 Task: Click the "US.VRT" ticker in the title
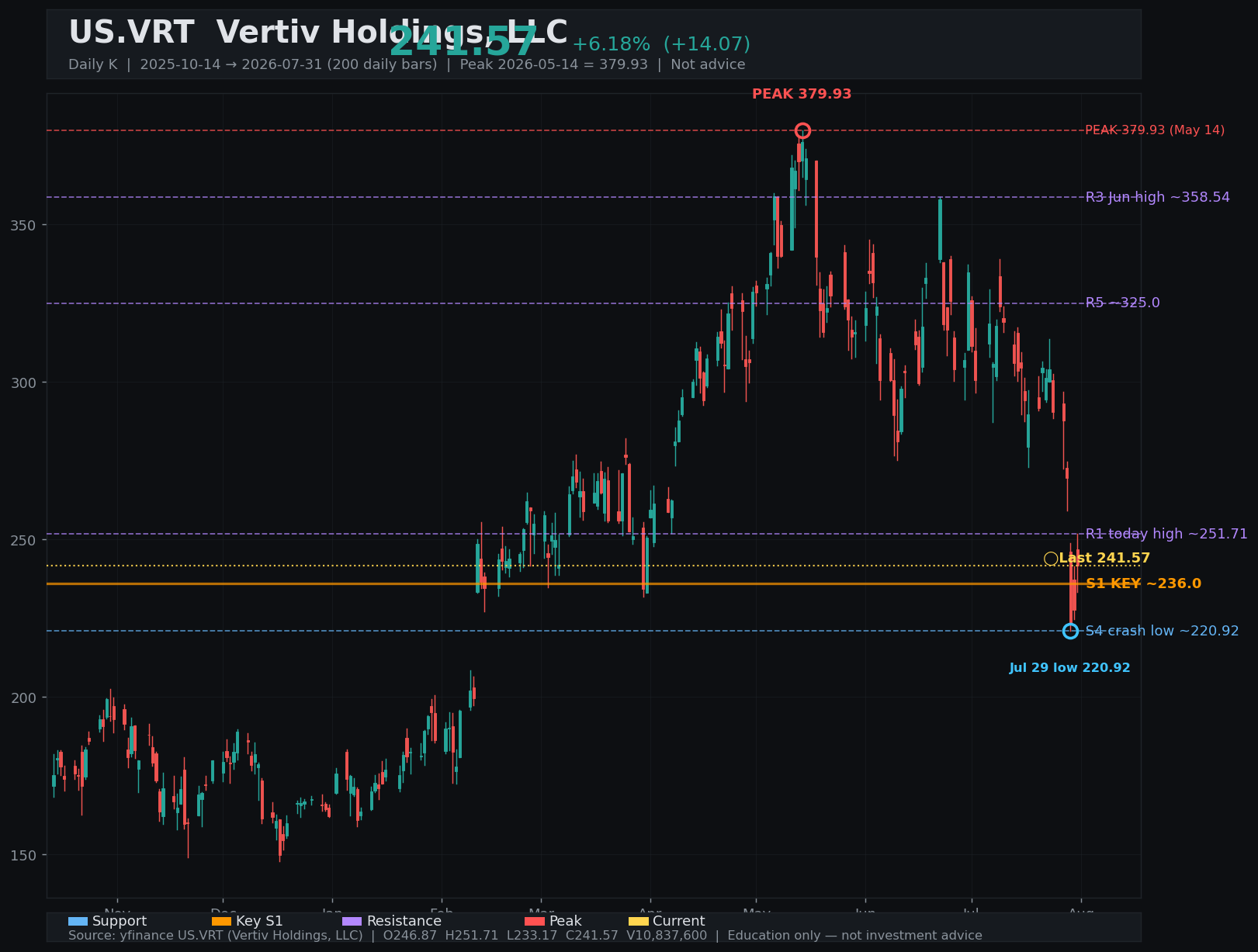click(x=131, y=33)
